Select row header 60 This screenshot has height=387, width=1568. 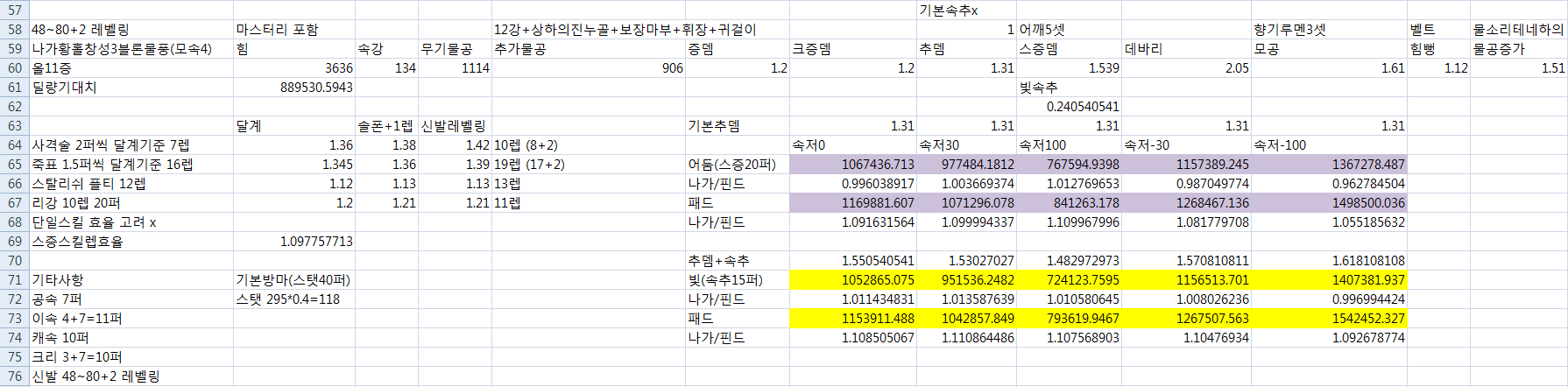point(14,68)
